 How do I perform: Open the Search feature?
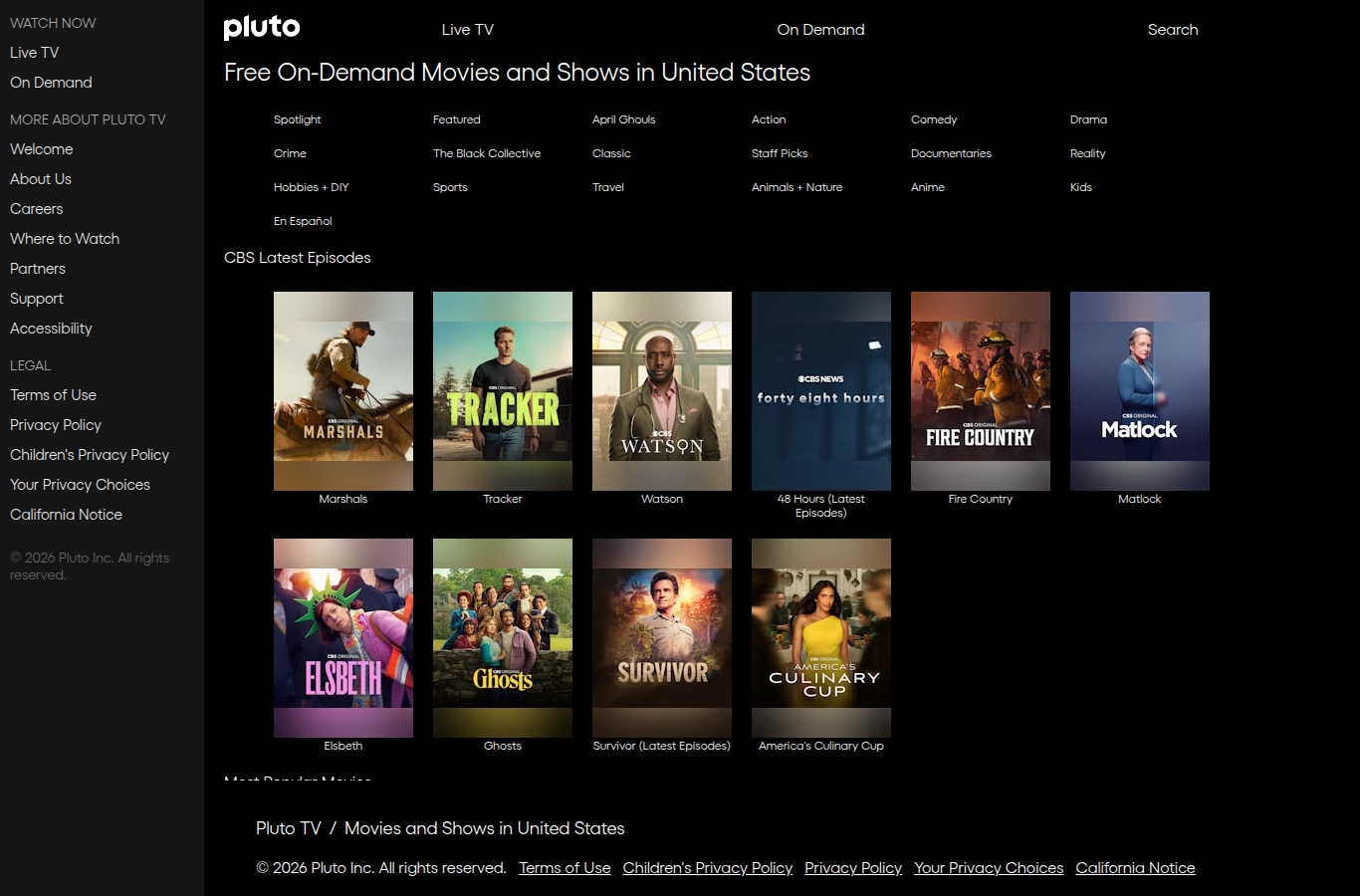(1172, 30)
